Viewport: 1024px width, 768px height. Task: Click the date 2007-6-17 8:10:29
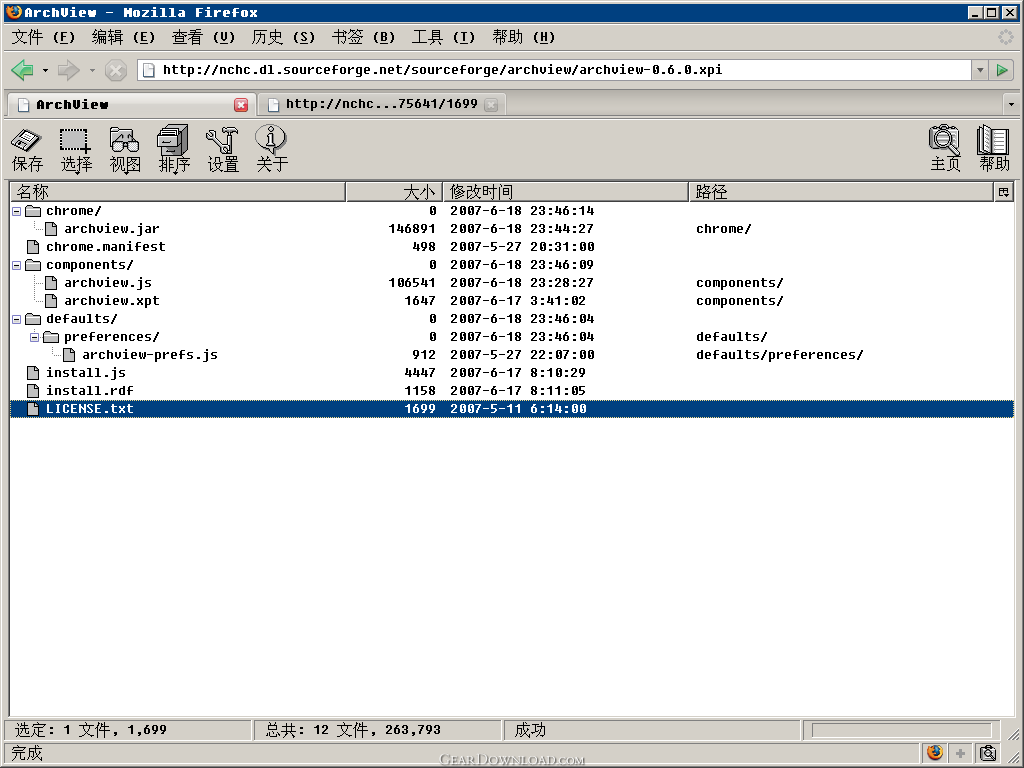(518, 373)
